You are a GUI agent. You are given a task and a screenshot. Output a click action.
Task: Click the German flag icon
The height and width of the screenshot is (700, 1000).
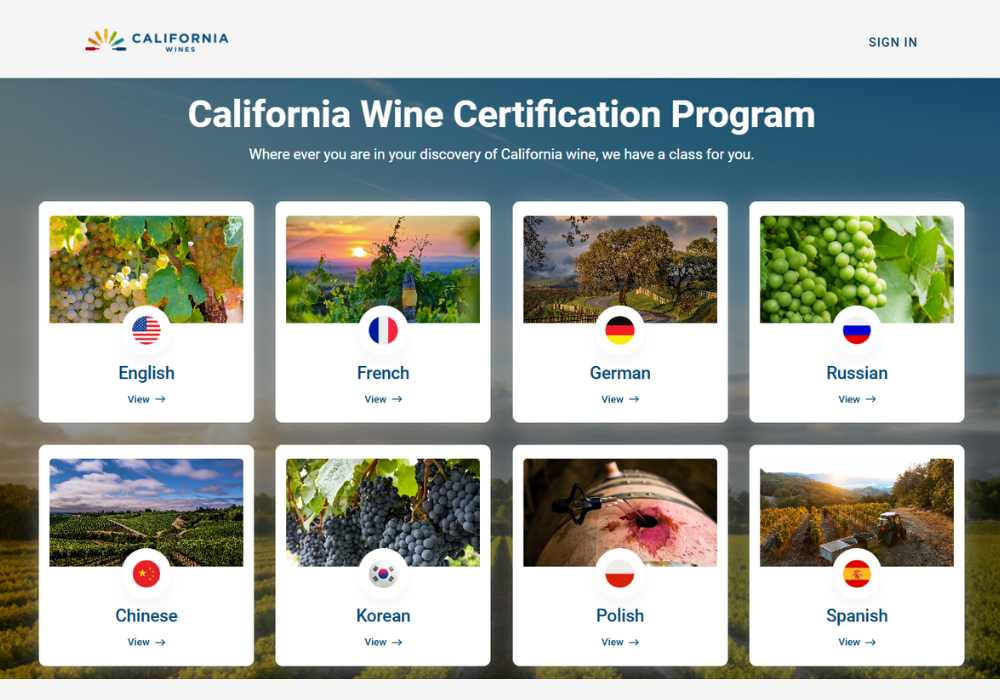click(620, 330)
